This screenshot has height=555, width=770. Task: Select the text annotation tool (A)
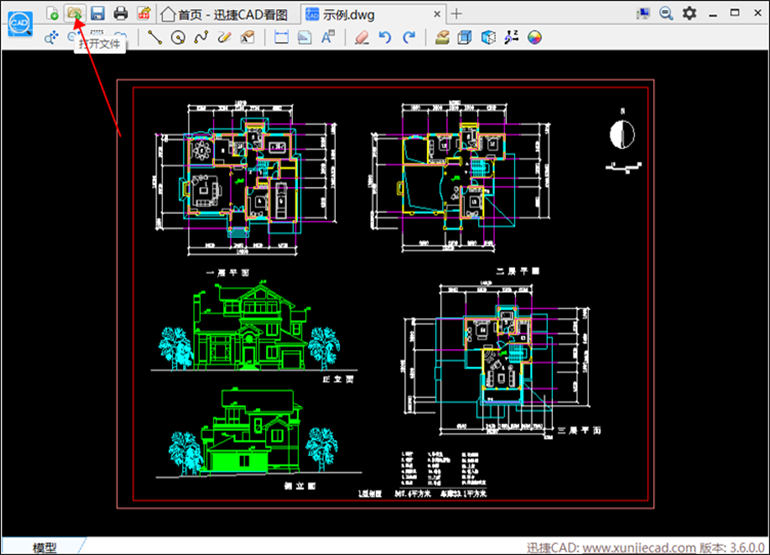tap(328, 37)
